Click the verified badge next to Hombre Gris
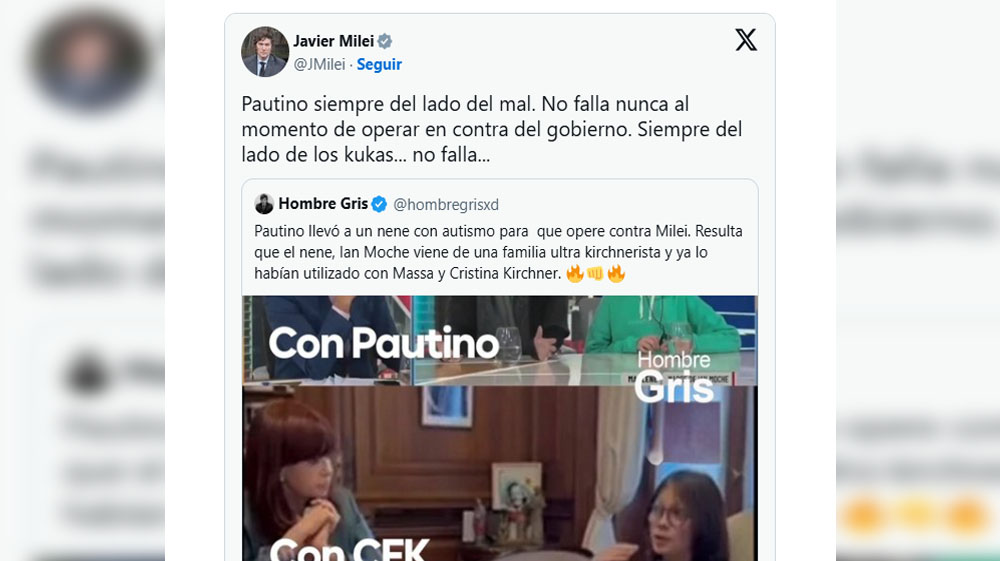Image resolution: width=1000 pixels, height=561 pixels. 380,204
